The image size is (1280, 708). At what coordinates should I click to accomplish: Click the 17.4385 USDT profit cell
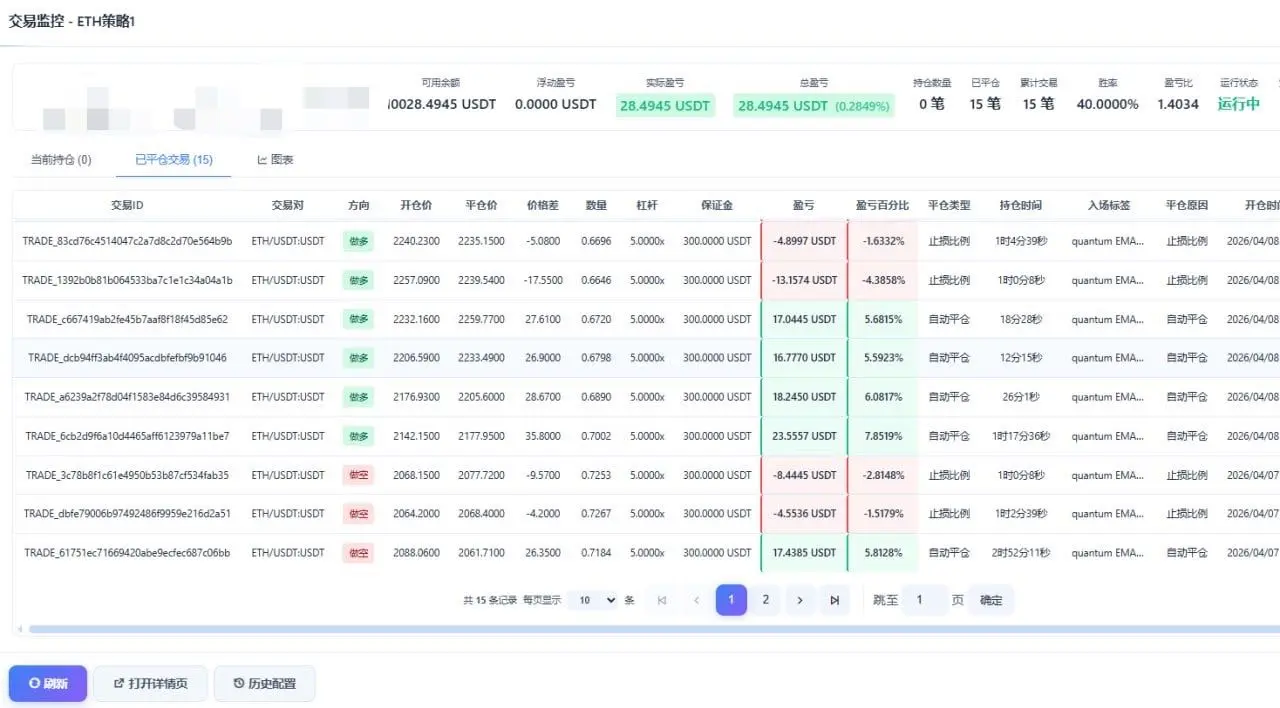(804, 552)
